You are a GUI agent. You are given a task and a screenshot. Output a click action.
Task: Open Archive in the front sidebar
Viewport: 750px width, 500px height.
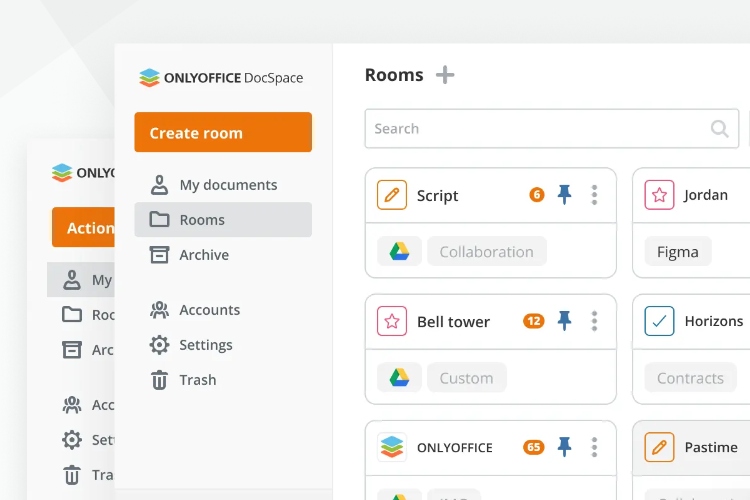pyautogui.click(x=223, y=255)
